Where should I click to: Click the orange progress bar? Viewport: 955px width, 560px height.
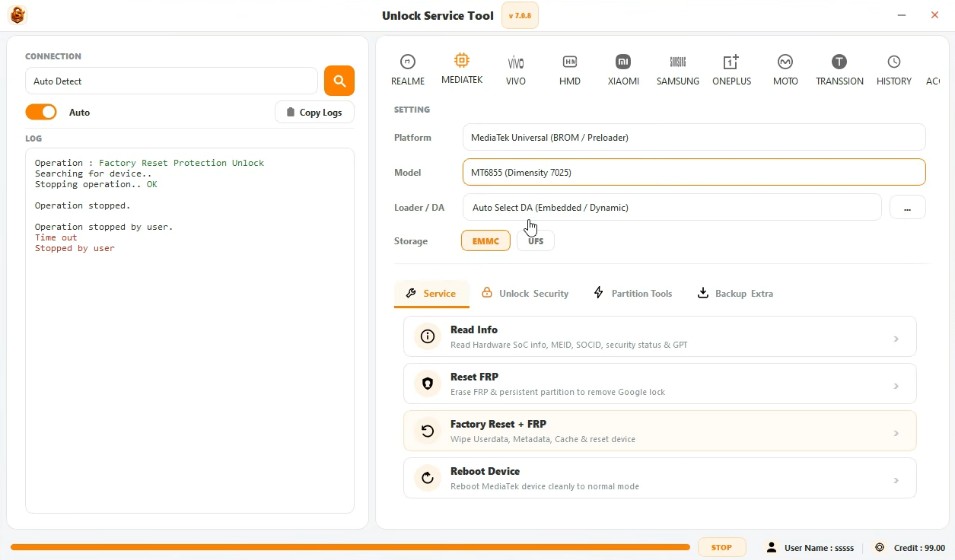tap(350, 547)
